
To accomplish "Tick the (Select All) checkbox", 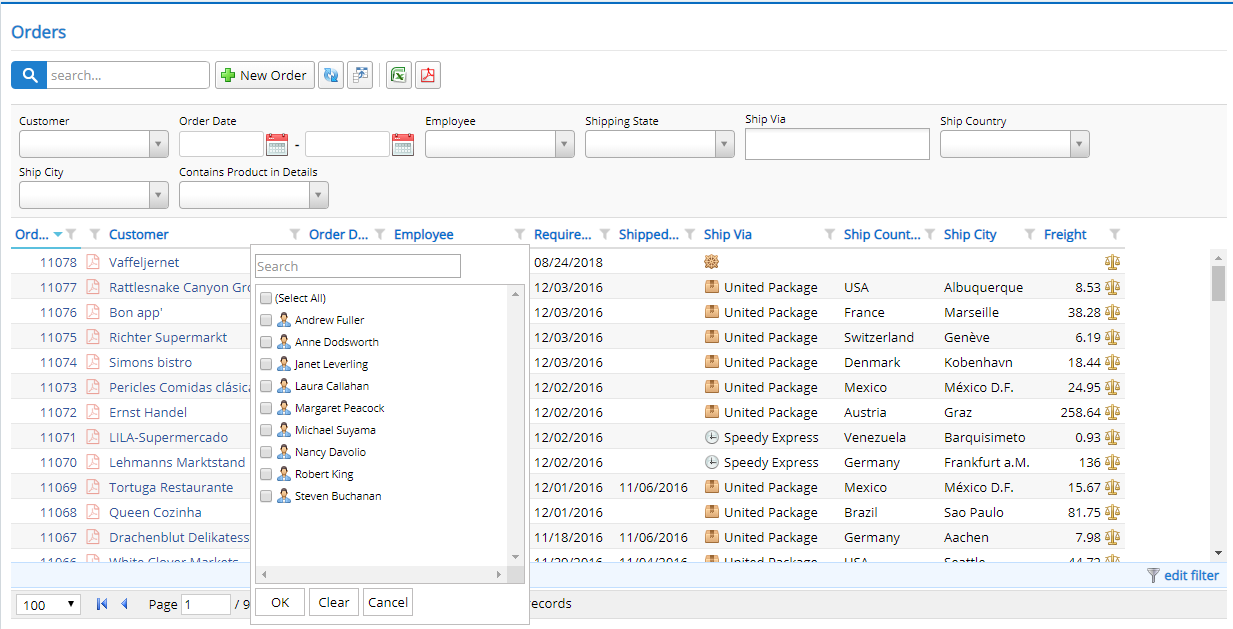I will click(265, 296).
